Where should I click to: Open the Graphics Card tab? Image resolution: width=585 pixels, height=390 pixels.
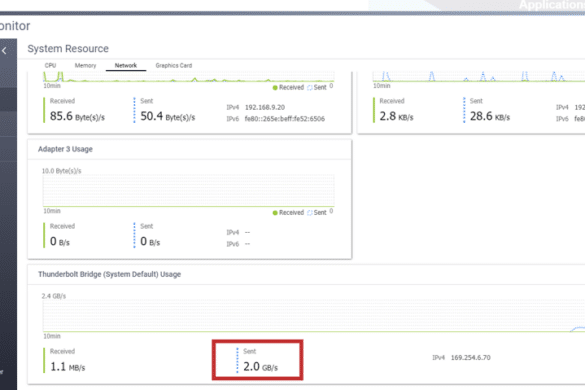[174, 65]
